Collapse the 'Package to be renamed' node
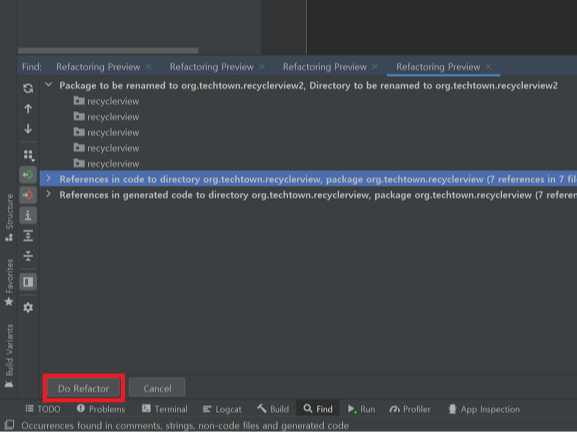Image resolution: width=577 pixels, height=432 pixels. [x=49, y=85]
